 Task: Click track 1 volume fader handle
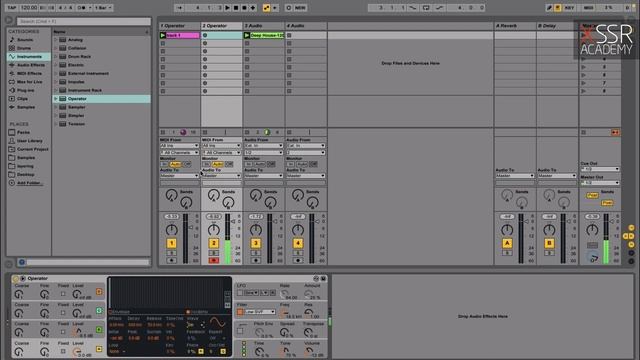click(191, 228)
